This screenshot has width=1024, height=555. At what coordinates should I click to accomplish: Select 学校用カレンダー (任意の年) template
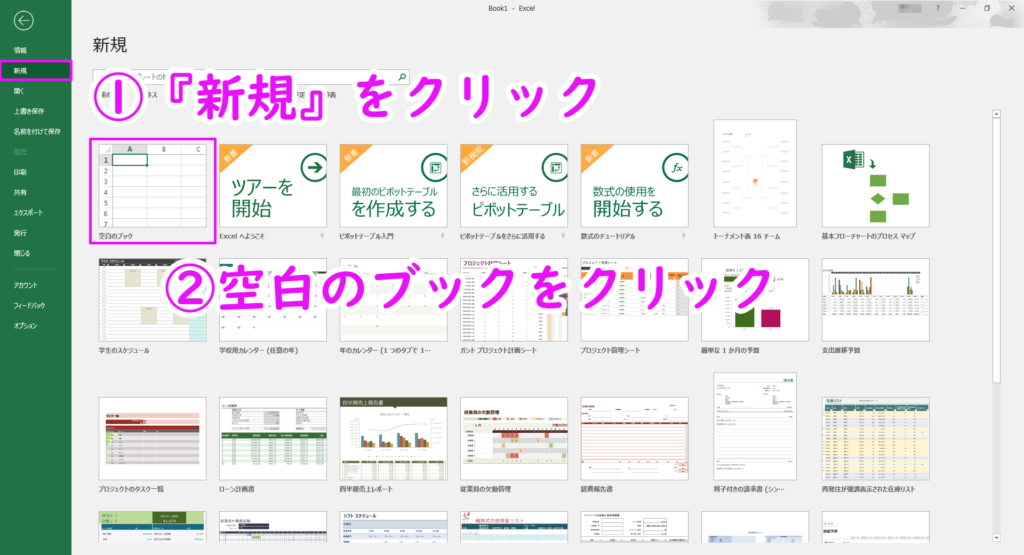pyautogui.click(x=273, y=300)
